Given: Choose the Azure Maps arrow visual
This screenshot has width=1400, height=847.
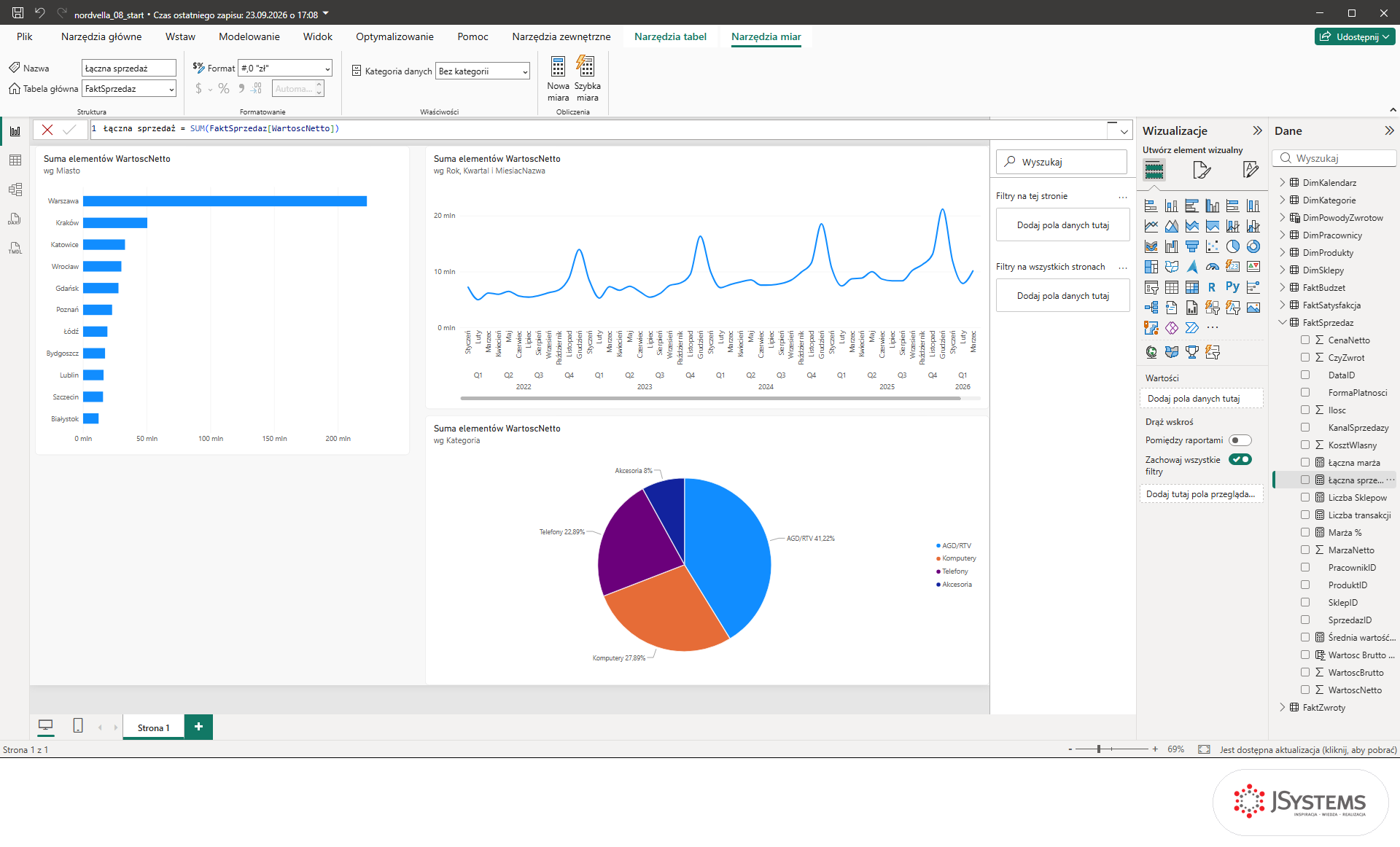Looking at the screenshot, I should (x=1191, y=267).
